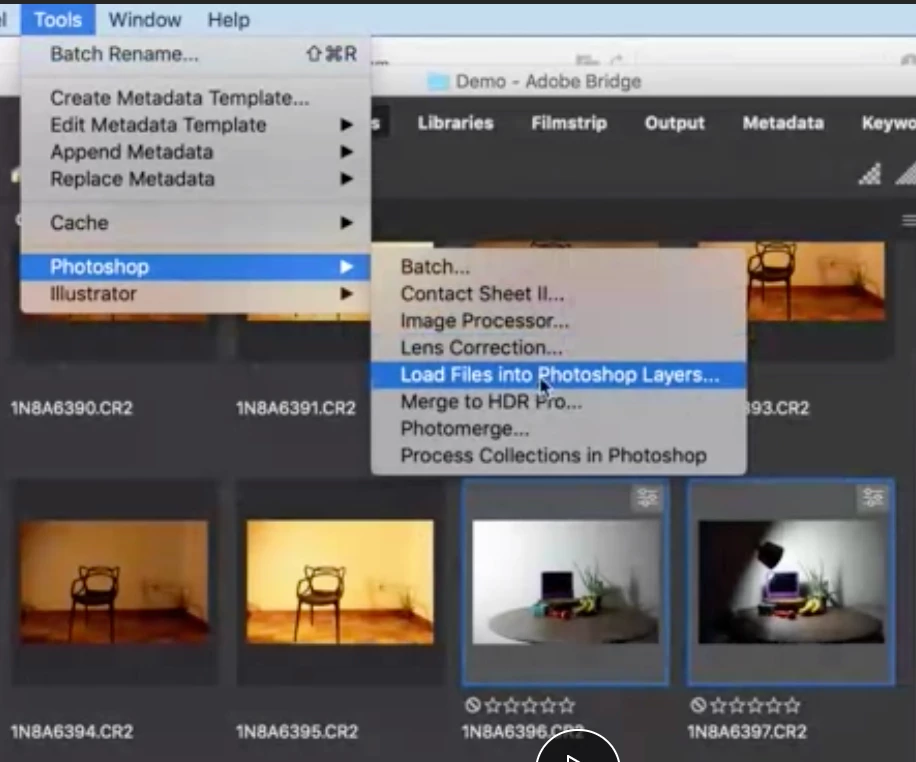Viewport: 916px width, 762px height.
Task: Expand Replace Metadata submenu
Action: (x=195, y=179)
